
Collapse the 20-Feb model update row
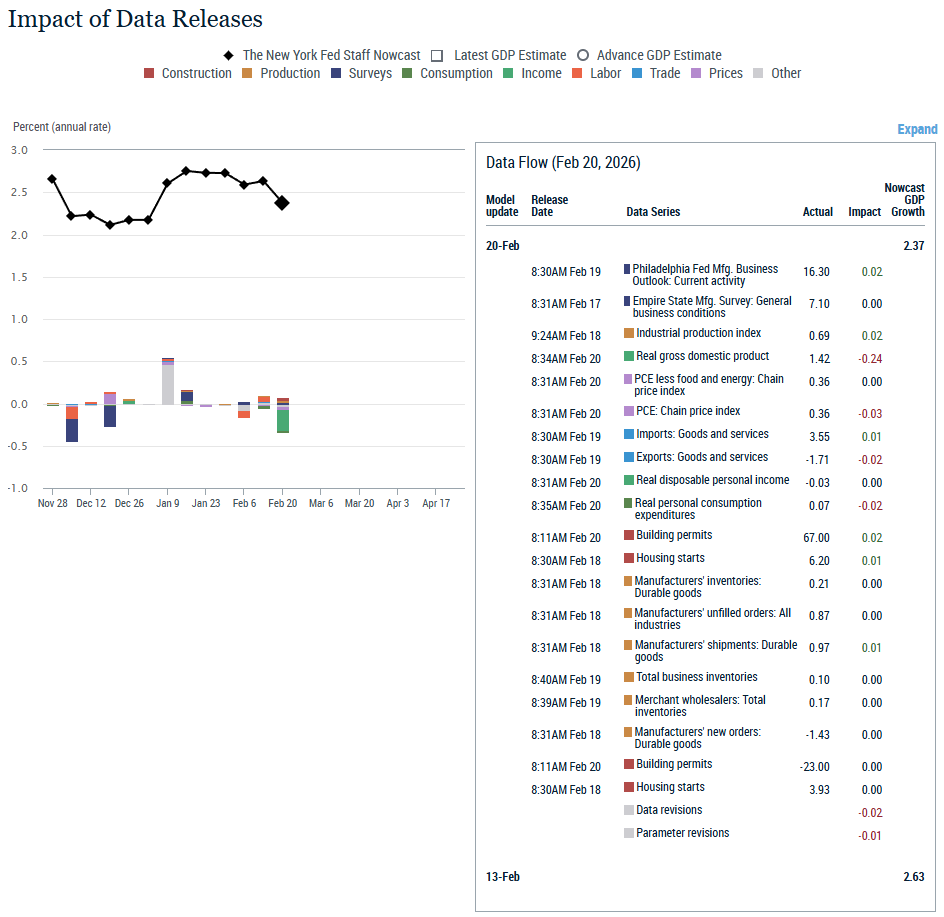point(503,245)
